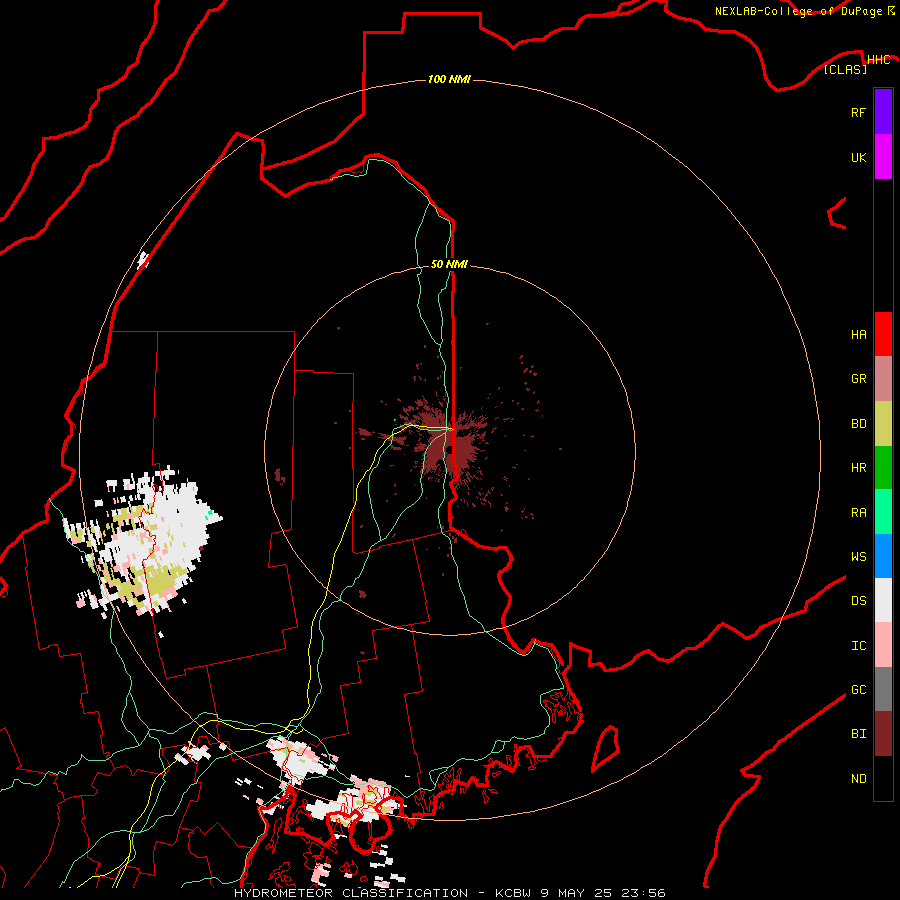Image resolution: width=900 pixels, height=900 pixels.
Task: Click the 50 NMI range ring label
Action: (x=449, y=264)
